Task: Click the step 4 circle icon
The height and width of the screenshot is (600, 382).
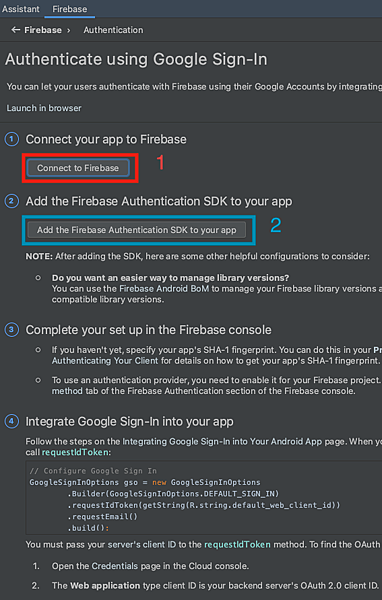Action: 11,421
